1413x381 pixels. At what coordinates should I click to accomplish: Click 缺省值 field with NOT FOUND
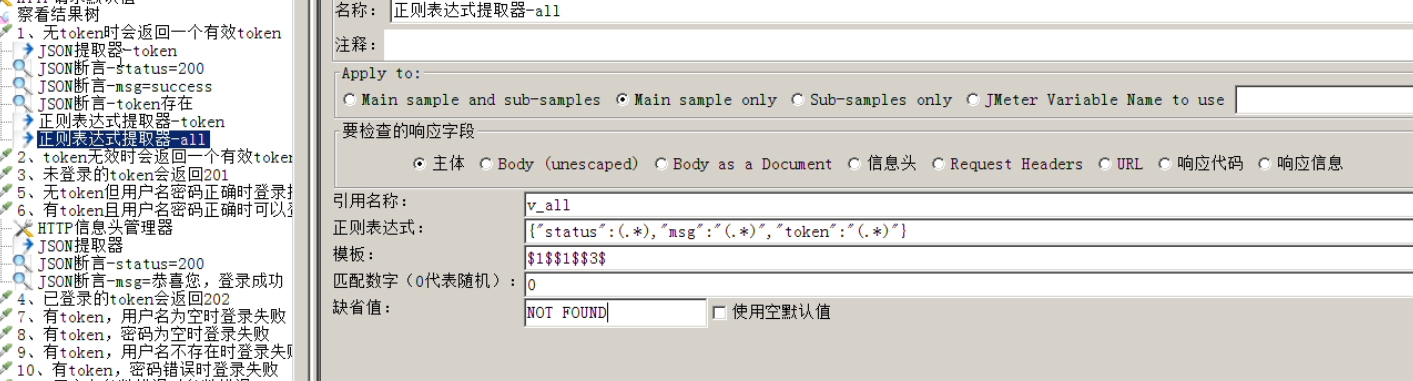click(x=615, y=313)
